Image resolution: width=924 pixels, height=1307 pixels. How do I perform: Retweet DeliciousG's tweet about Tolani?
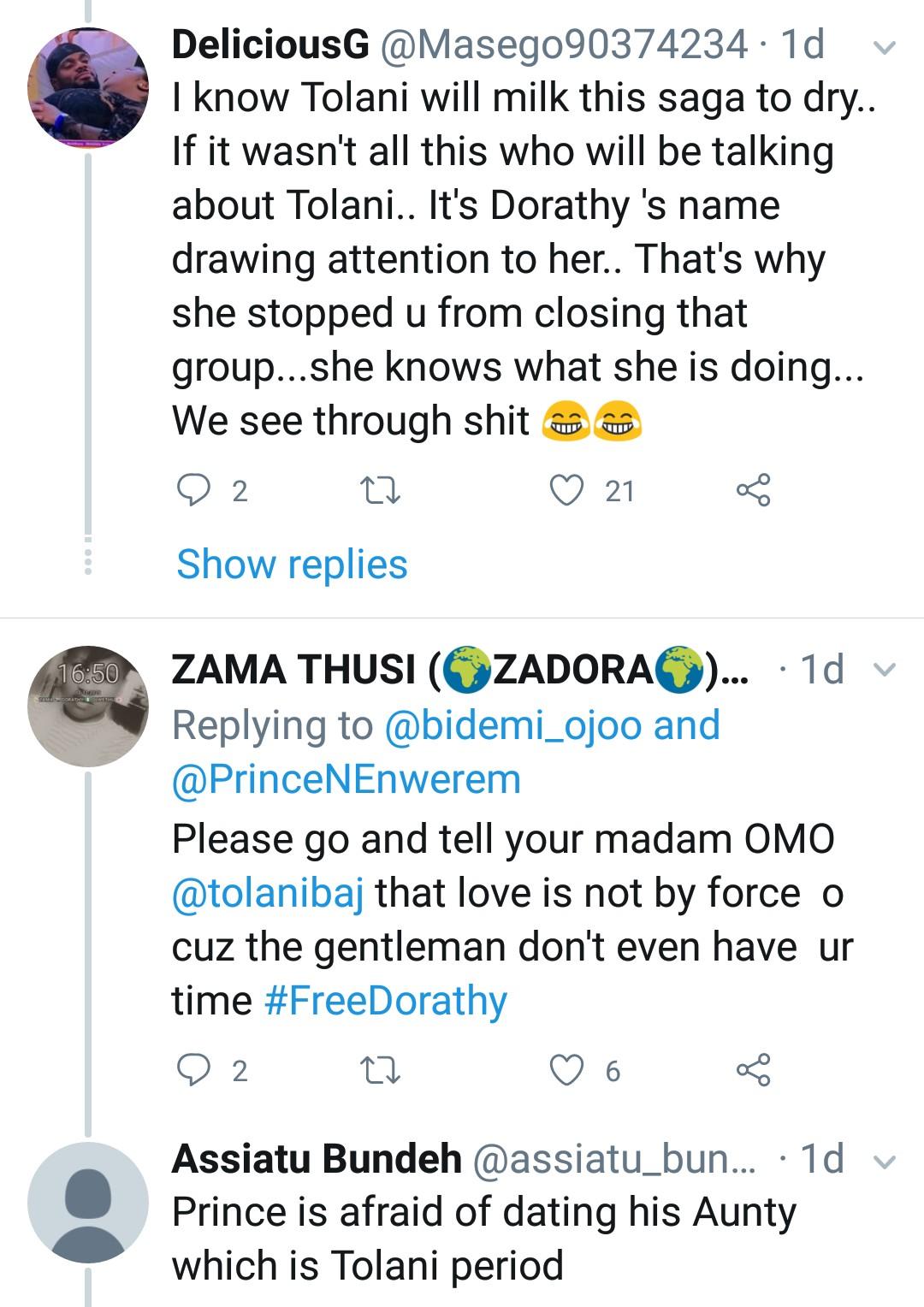(x=377, y=490)
